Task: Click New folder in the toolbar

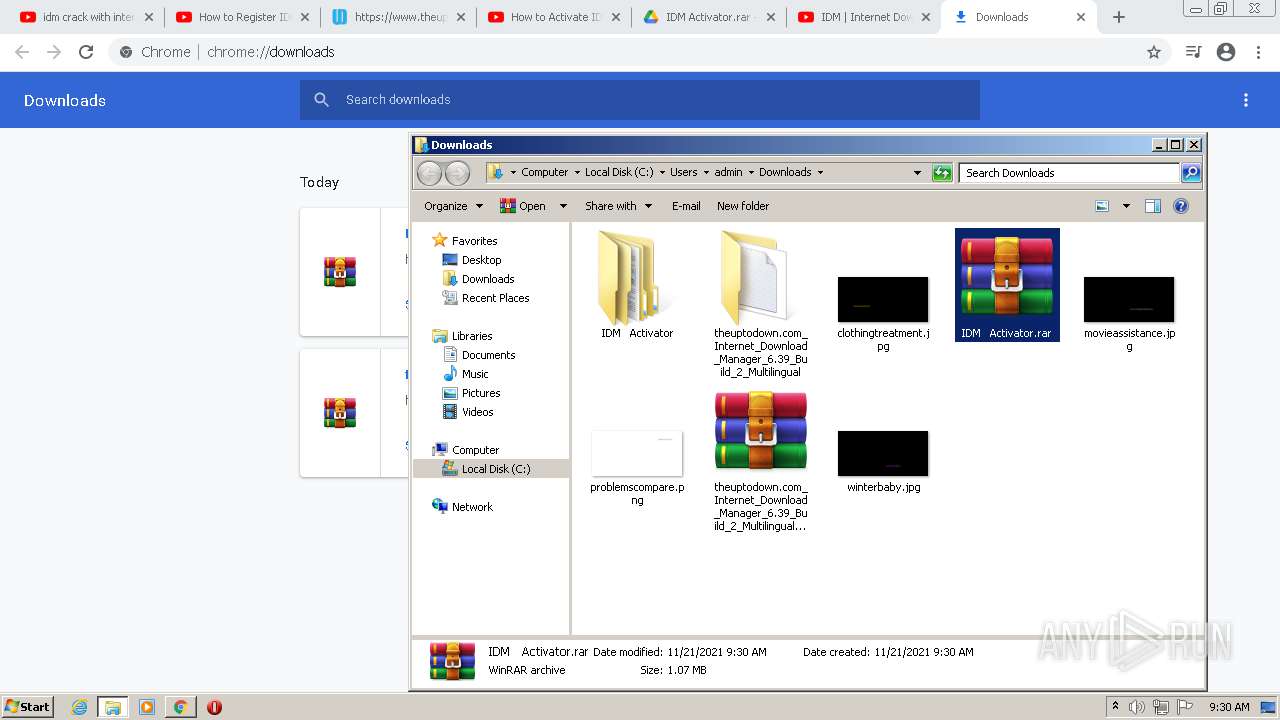Action: 743,206
